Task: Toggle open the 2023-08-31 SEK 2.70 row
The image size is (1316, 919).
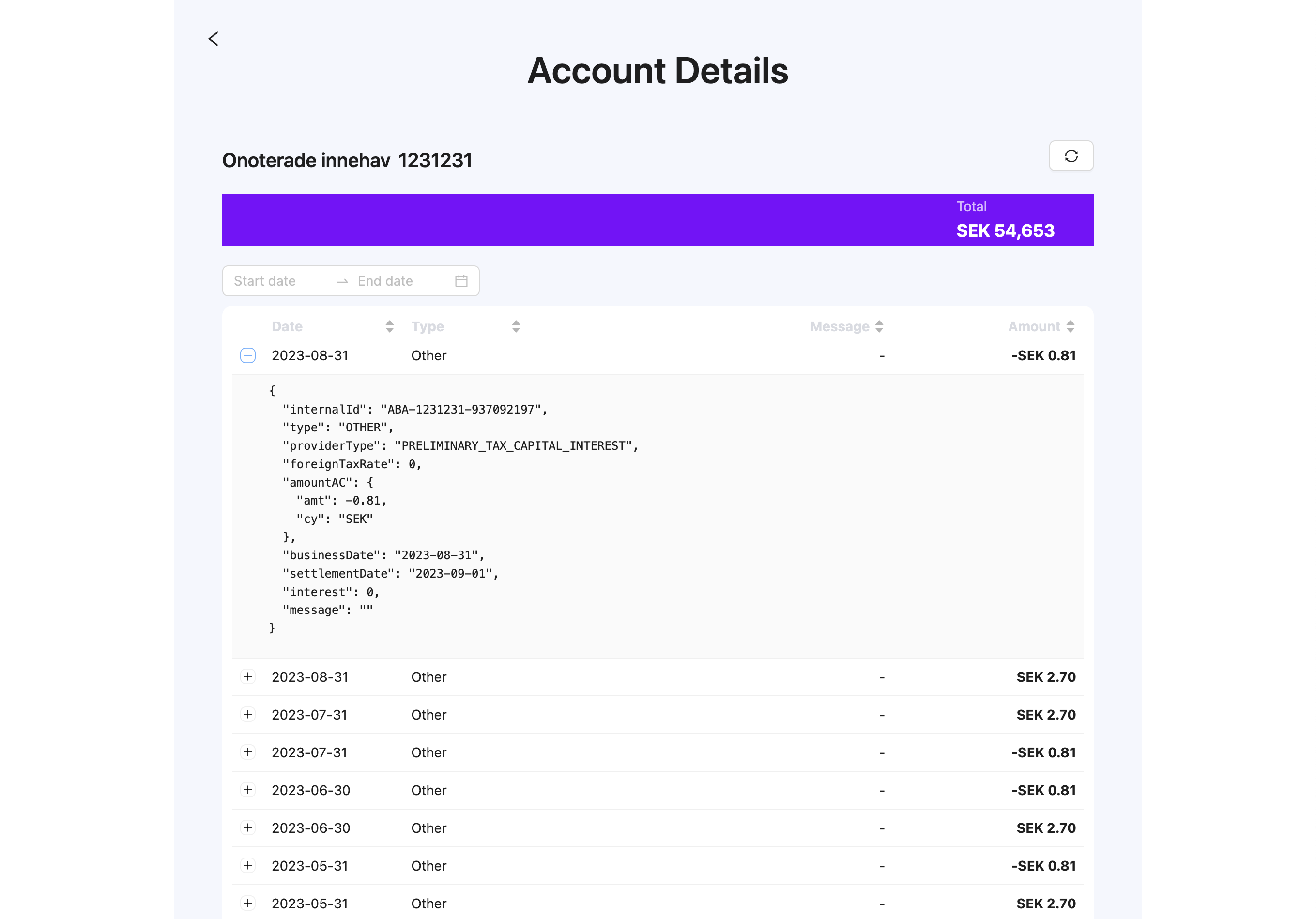Action: tap(247, 676)
